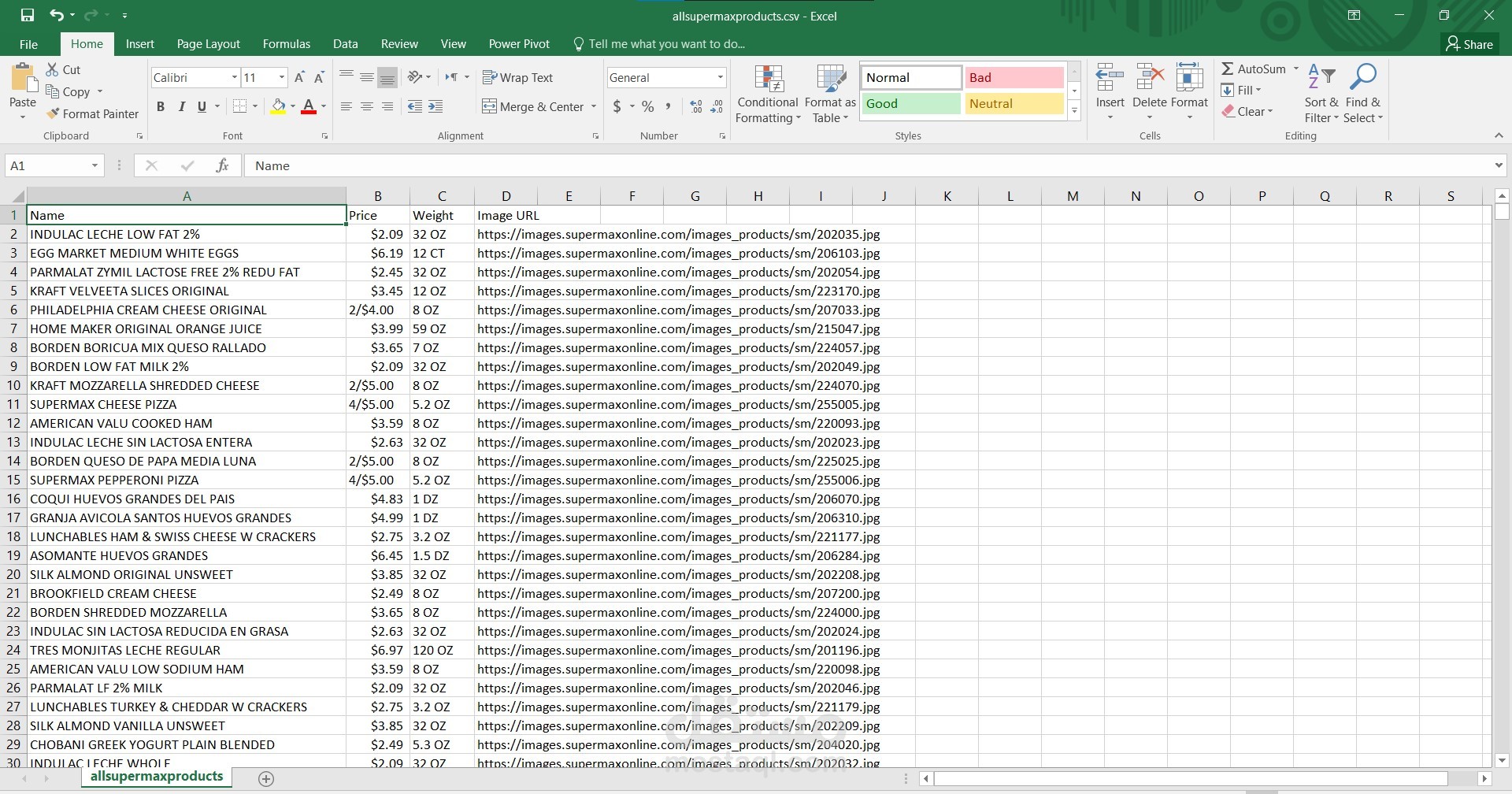1512x794 pixels.
Task: Click the Save icon in Quick Access Toolbar
Action: coord(28,15)
